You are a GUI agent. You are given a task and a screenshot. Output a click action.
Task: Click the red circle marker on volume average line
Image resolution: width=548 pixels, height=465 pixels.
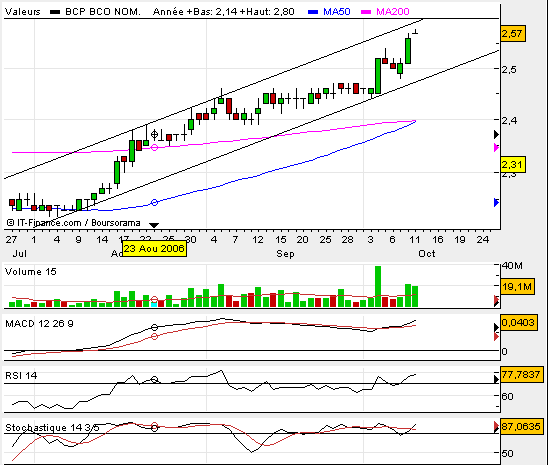154,299
